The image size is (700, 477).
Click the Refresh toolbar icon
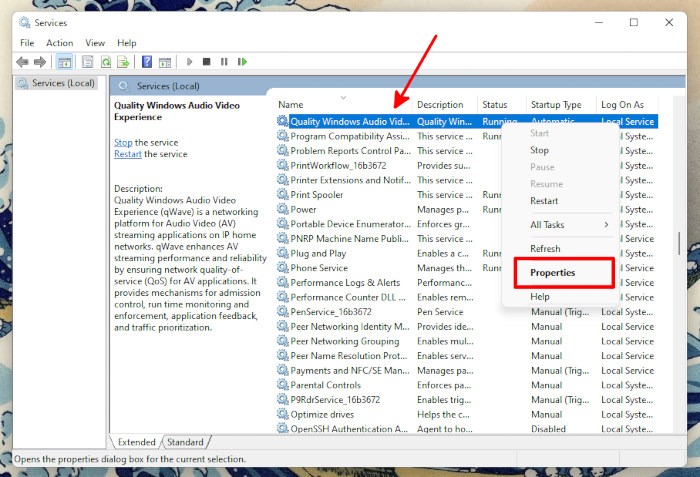pyautogui.click(x=105, y=62)
